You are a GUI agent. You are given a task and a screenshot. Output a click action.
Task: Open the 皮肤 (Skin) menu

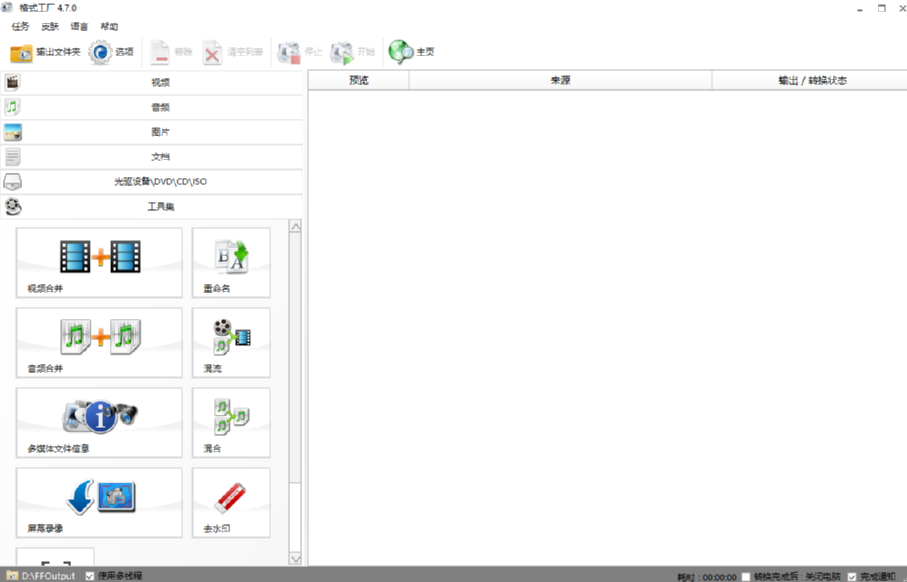pyautogui.click(x=50, y=27)
